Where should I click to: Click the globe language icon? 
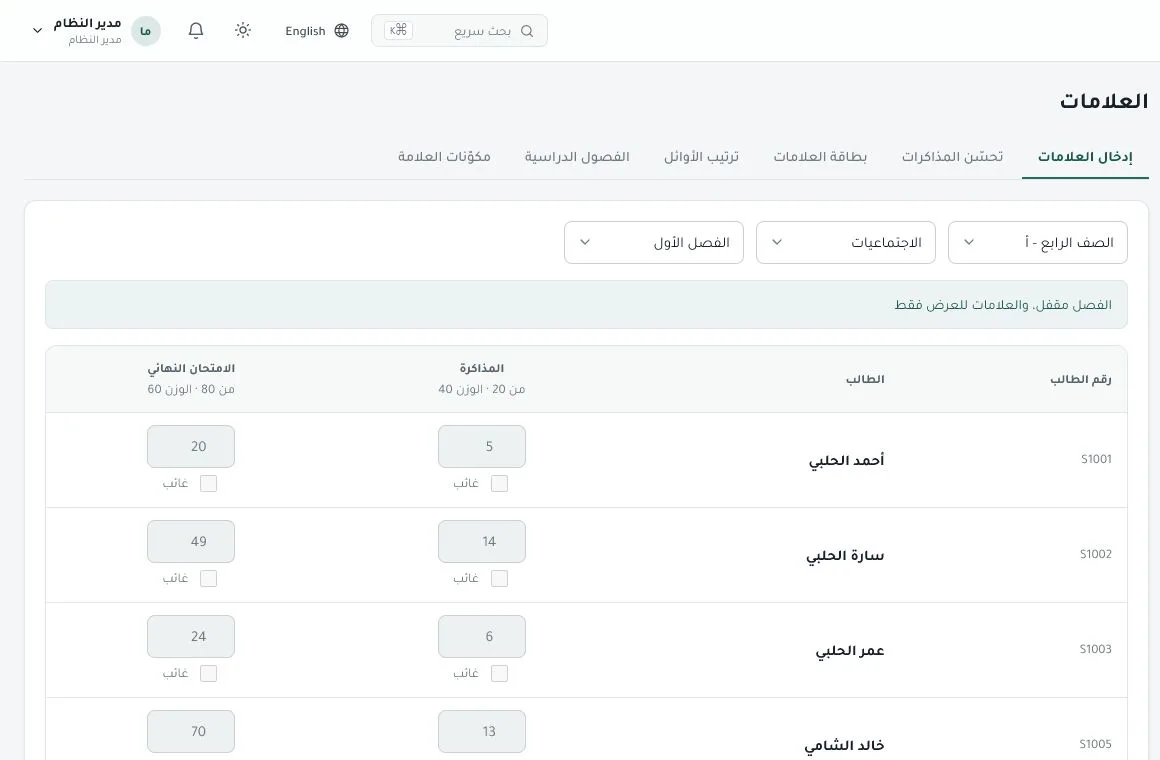(341, 30)
